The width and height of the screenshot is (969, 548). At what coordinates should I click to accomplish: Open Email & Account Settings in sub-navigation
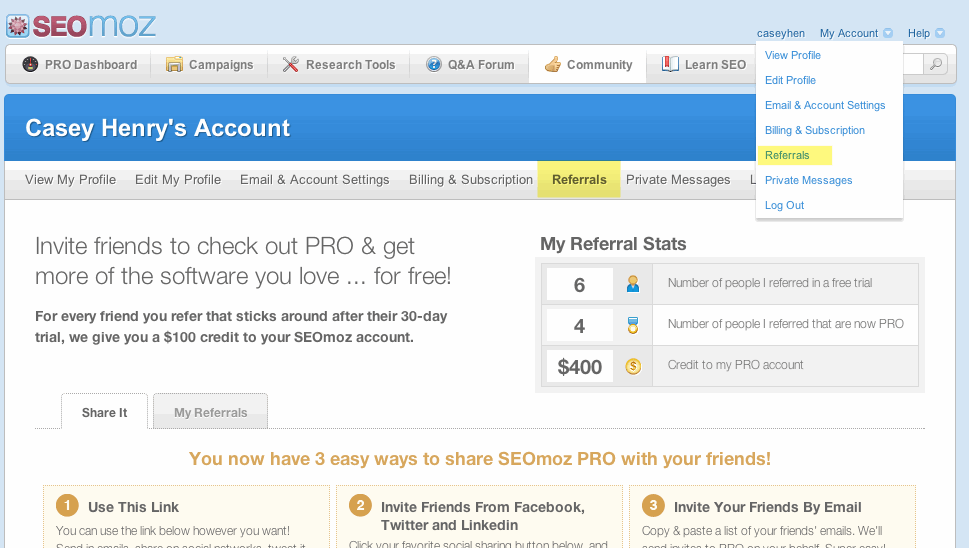pos(314,180)
